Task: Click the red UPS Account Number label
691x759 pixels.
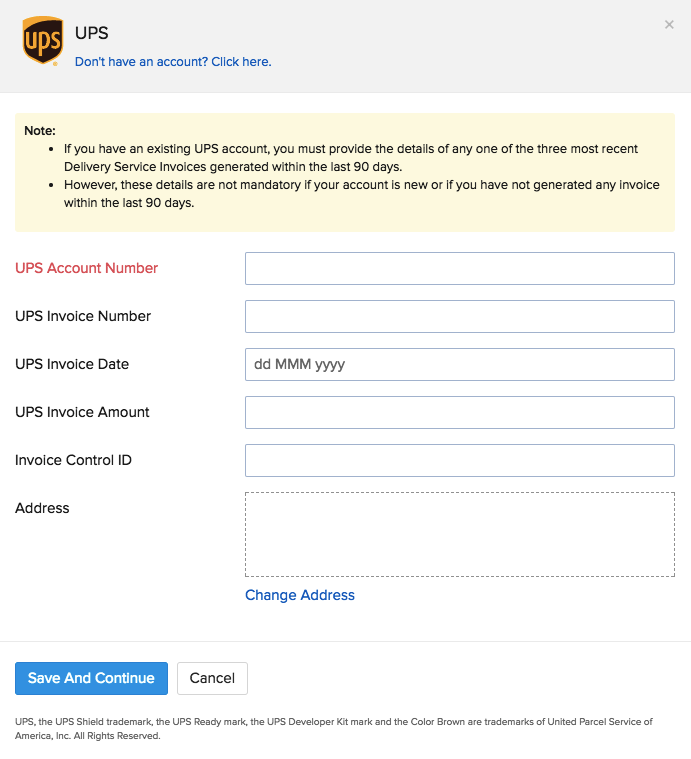Action: point(87,268)
